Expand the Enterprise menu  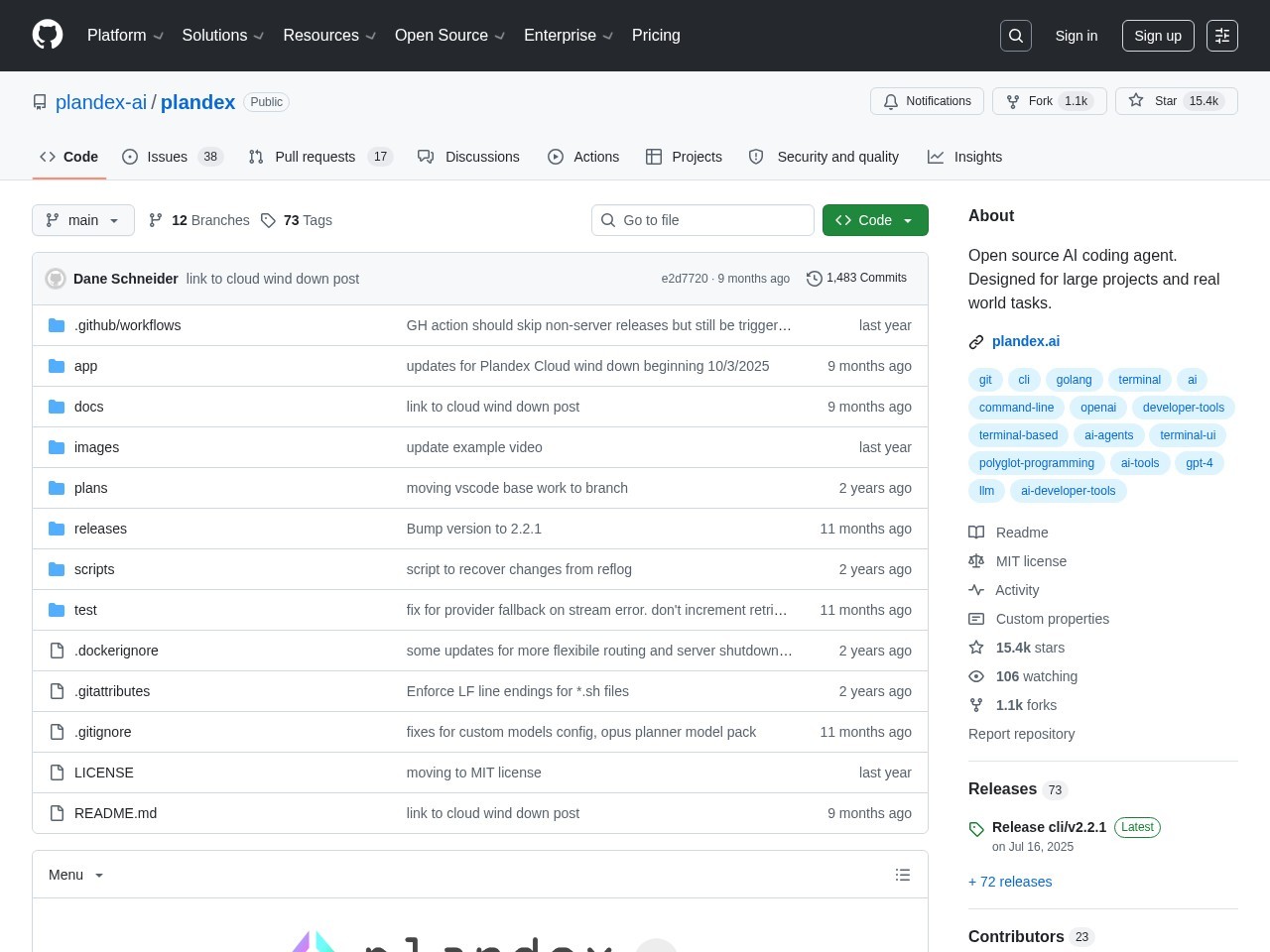pos(570,36)
